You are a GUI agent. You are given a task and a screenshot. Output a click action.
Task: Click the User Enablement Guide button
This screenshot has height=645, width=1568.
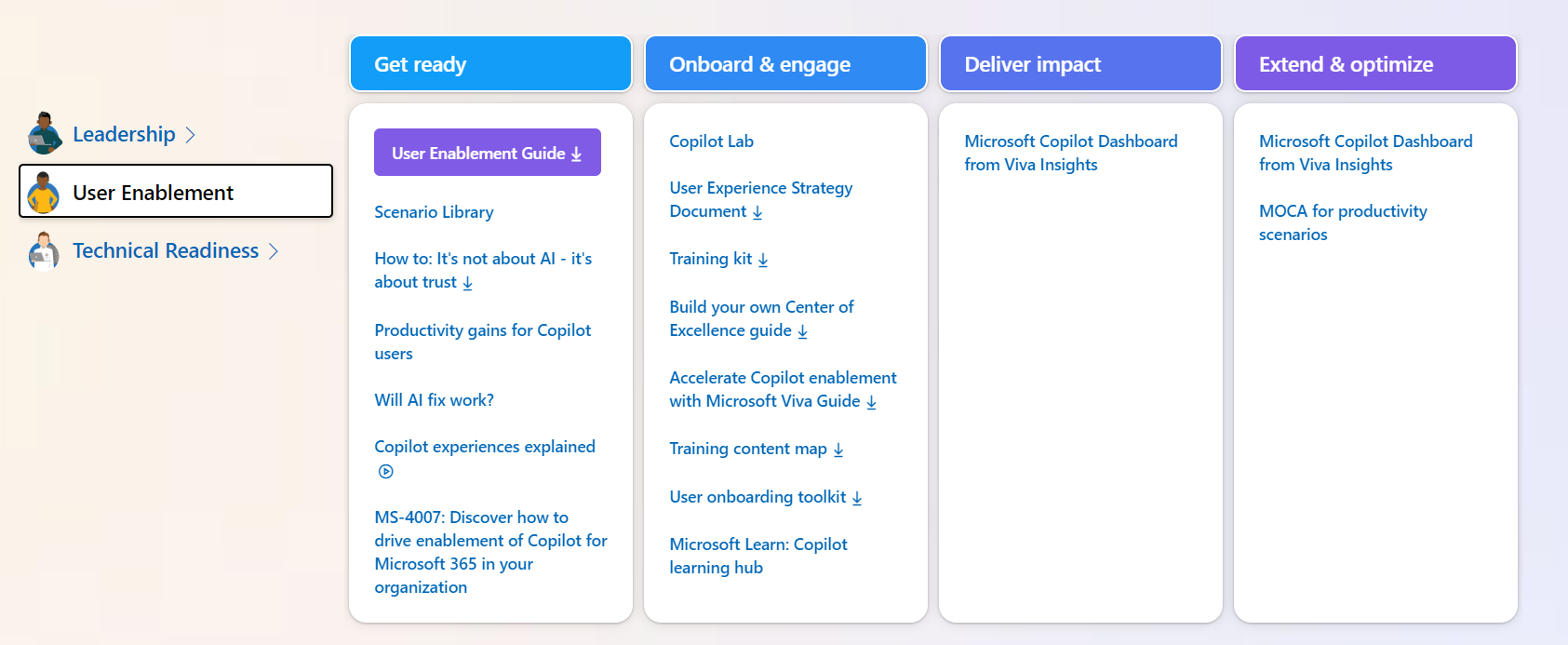coord(487,152)
